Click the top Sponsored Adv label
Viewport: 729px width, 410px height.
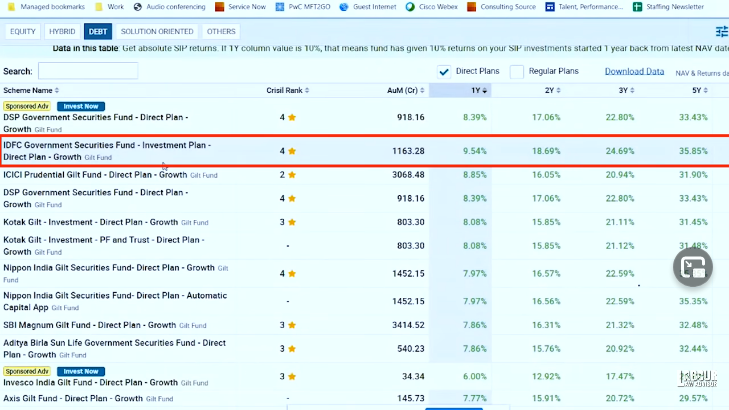coord(27,106)
